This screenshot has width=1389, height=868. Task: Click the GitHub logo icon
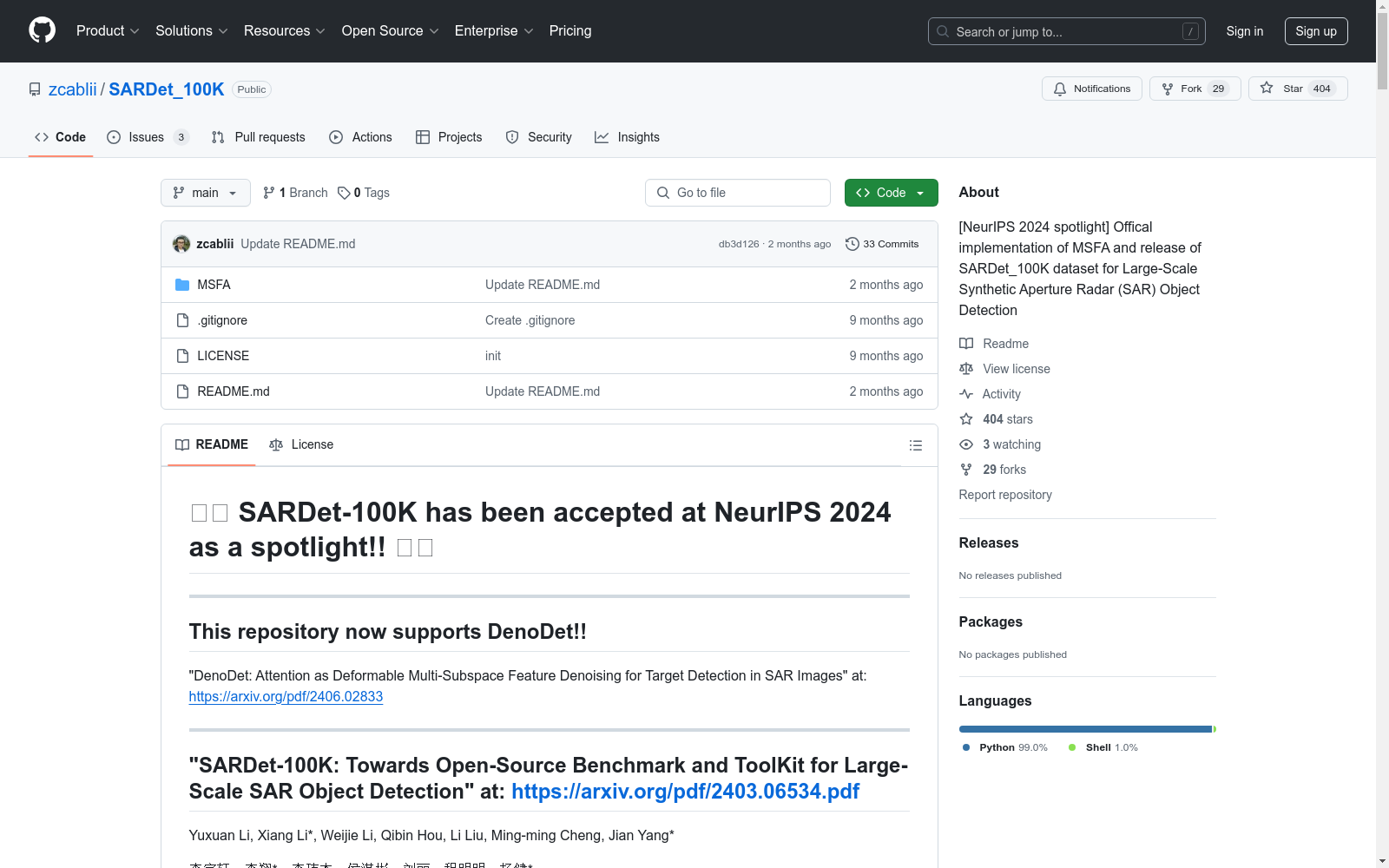42,30
